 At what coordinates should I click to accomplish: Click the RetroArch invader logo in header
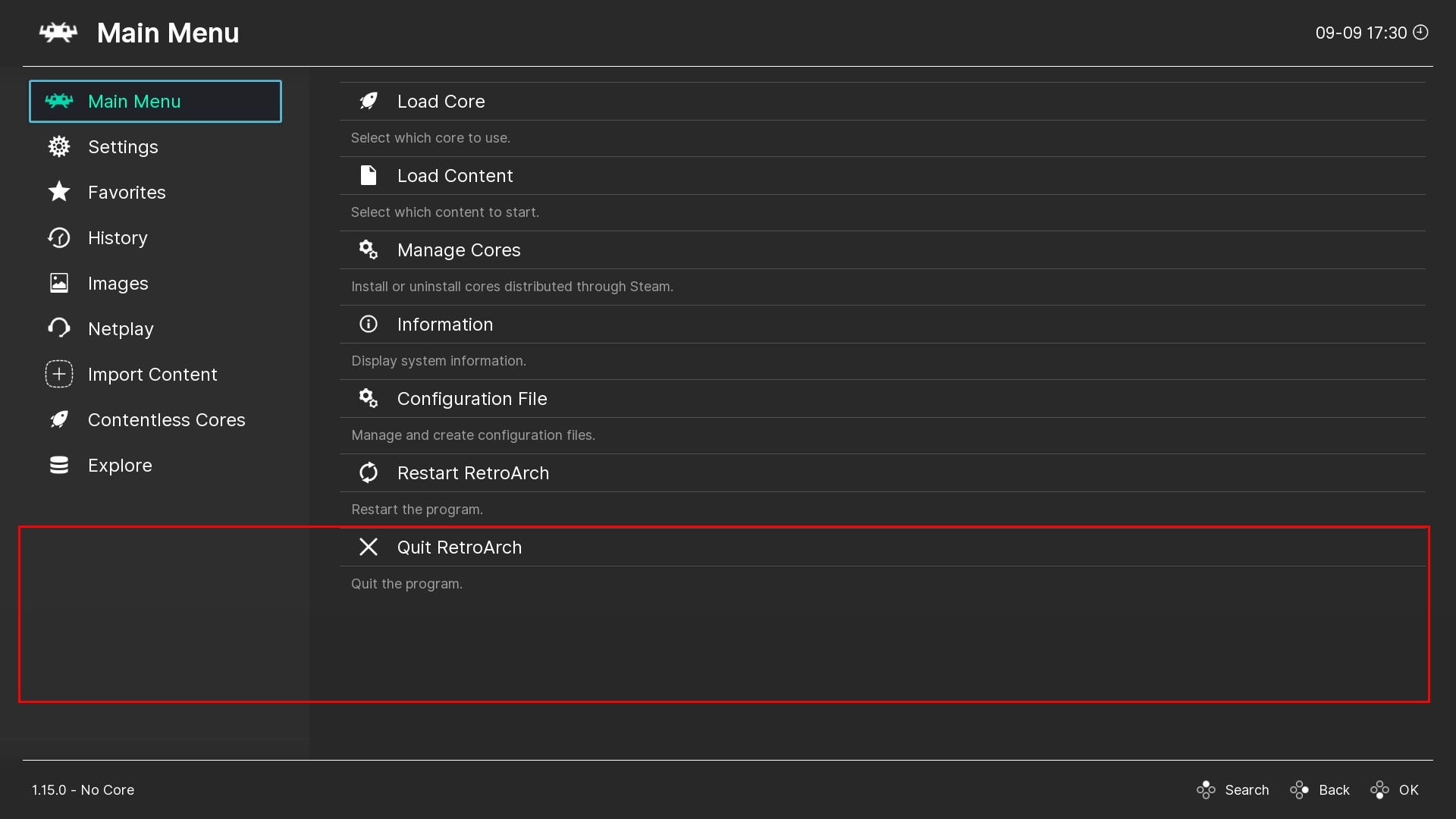tap(58, 33)
